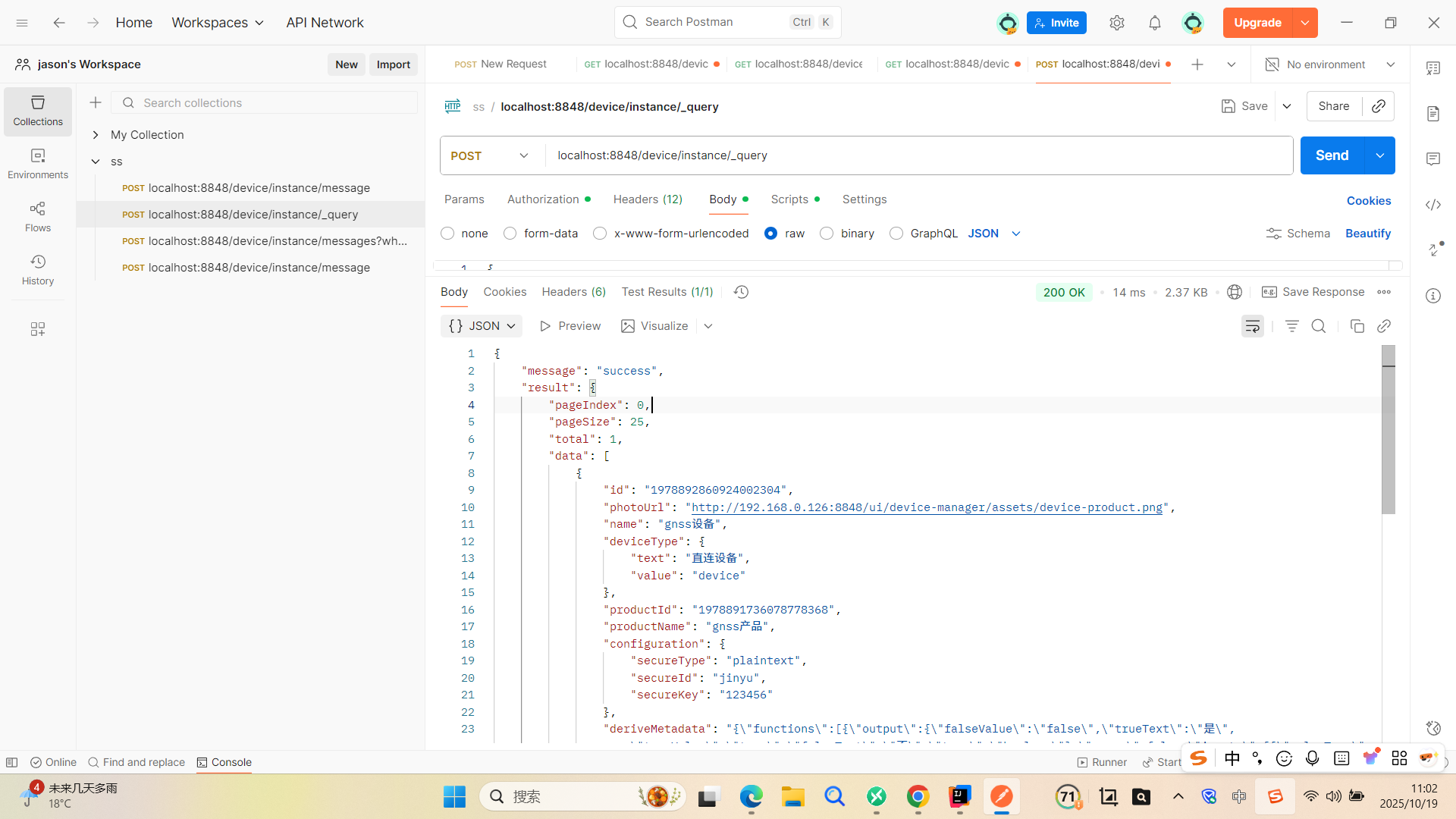The height and width of the screenshot is (819, 1456).
Task: Open the POST method dropdown
Action: (490, 155)
